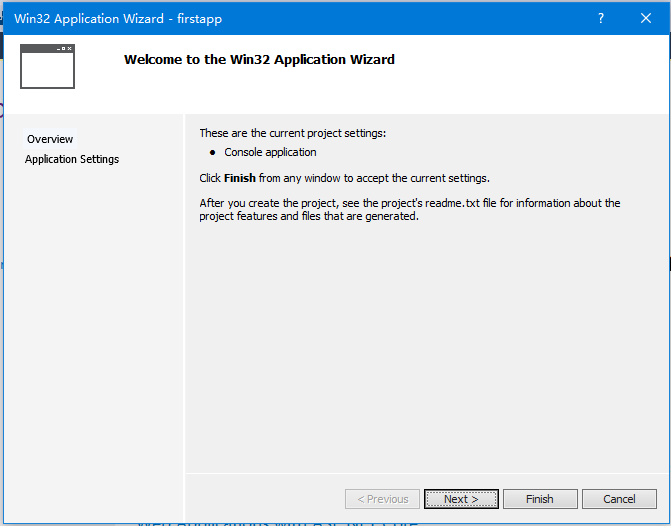This screenshot has height=526, width=671.
Task: Click the greyed-out Previous button
Action: point(382,499)
